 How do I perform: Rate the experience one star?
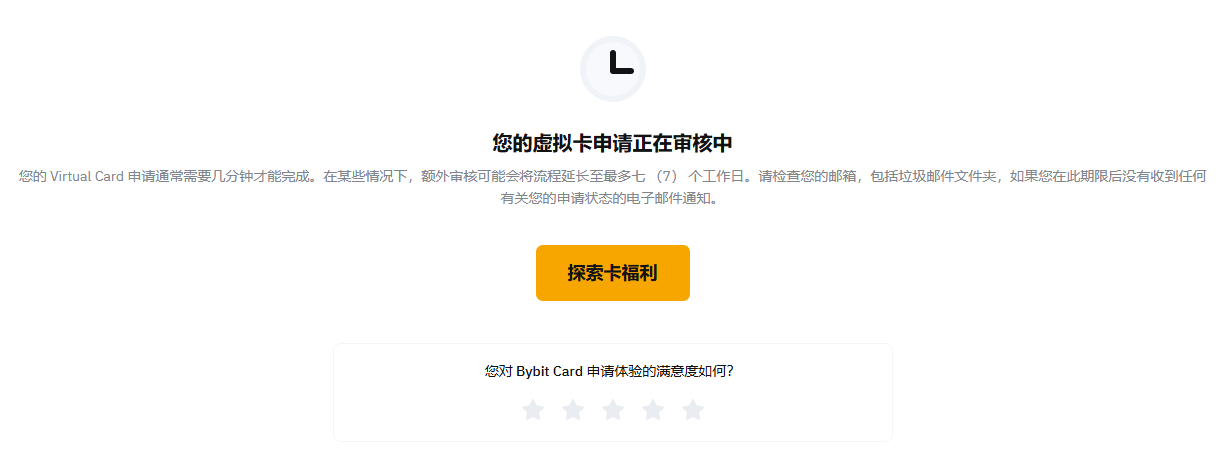[533, 410]
